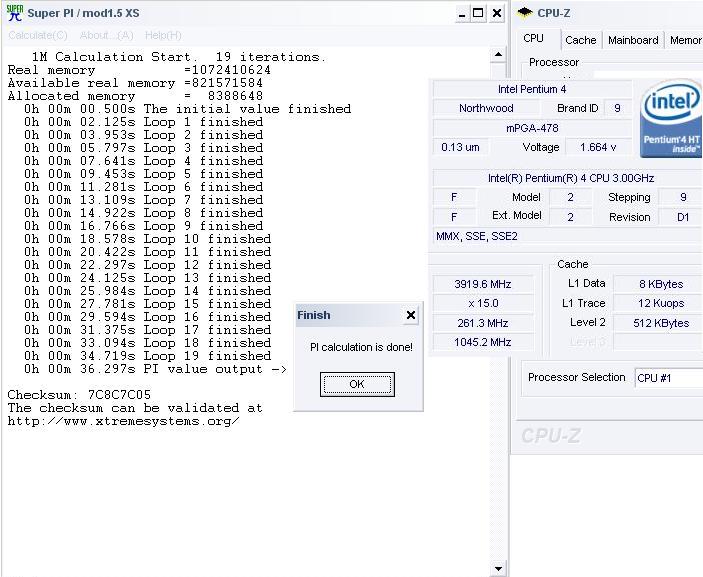The image size is (703, 577).
Task: Click the Northwood code name field
Action: point(486,108)
